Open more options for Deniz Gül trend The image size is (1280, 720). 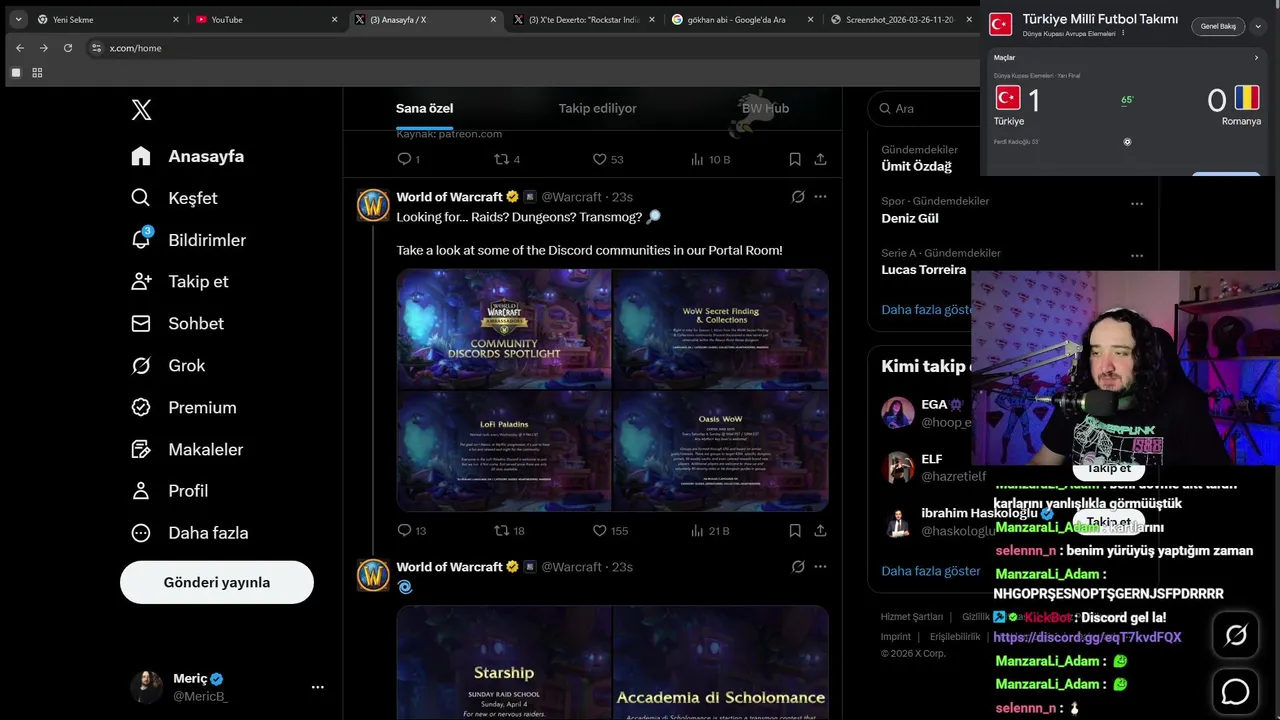click(1137, 203)
